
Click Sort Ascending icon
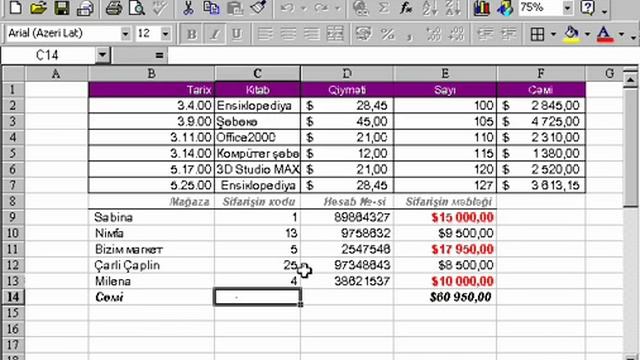(x=430, y=7)
